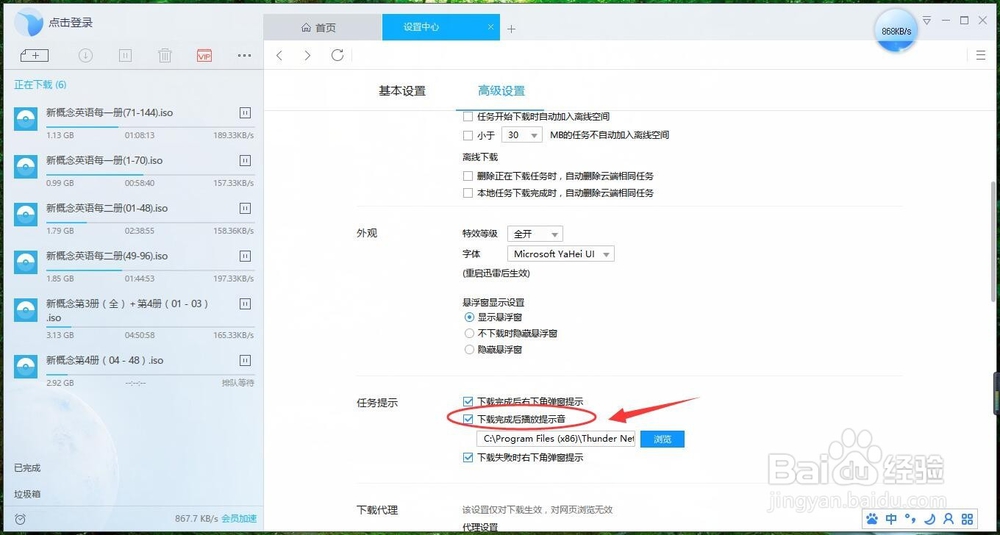Click progress bar of 新概念英语每一册(1-70).iso
This screenshot has height=535, width=1000.
pyautogui.click(x=151, y=175)
